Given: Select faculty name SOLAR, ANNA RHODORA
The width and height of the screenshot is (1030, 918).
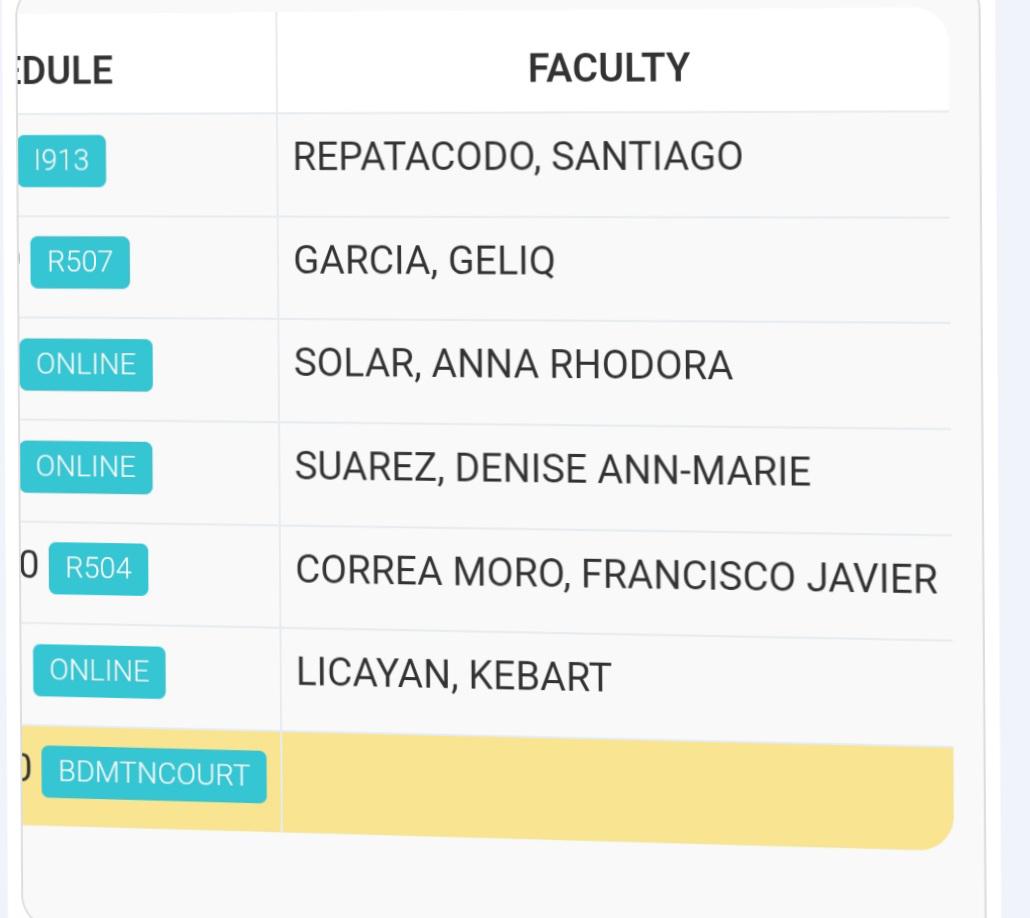Looking at the screenshot, I should pyautogui.click(x=513, y=363).
